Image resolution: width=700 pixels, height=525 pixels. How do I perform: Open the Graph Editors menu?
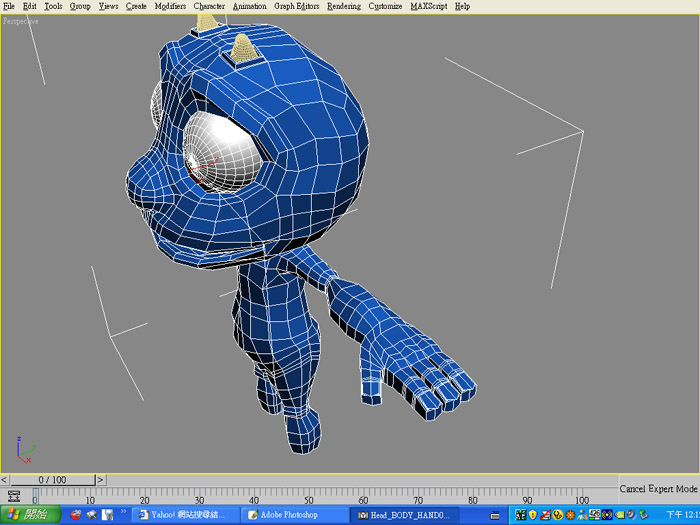[x=296, y=6]
